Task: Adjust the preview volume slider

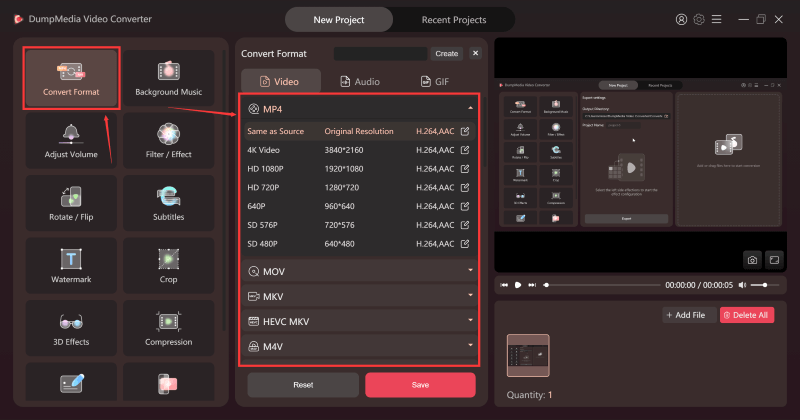Action: [765, 285]
